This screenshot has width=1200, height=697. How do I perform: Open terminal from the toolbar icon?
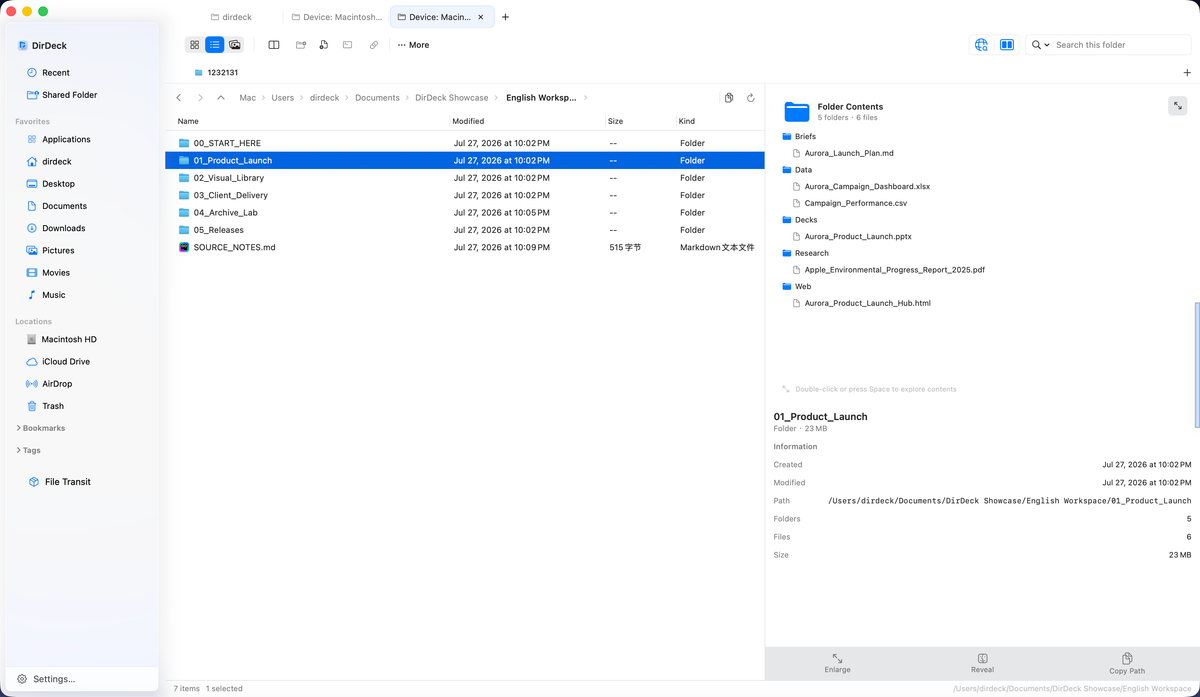point(348,45)
